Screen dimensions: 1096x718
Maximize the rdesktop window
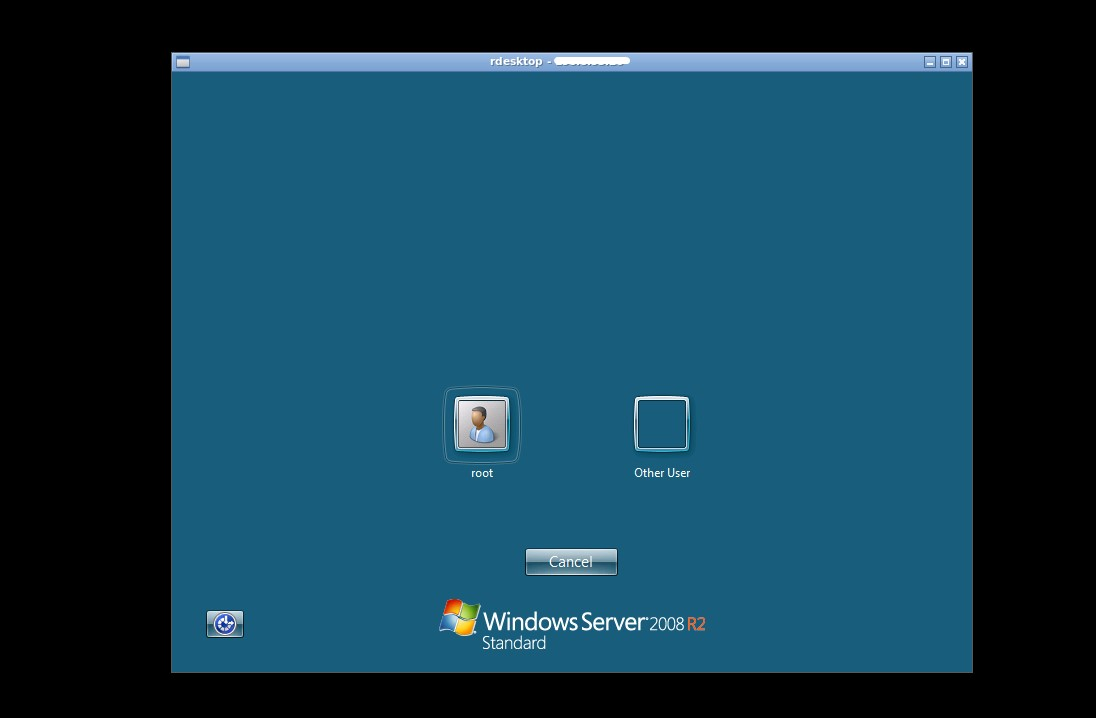click(945, 62)
